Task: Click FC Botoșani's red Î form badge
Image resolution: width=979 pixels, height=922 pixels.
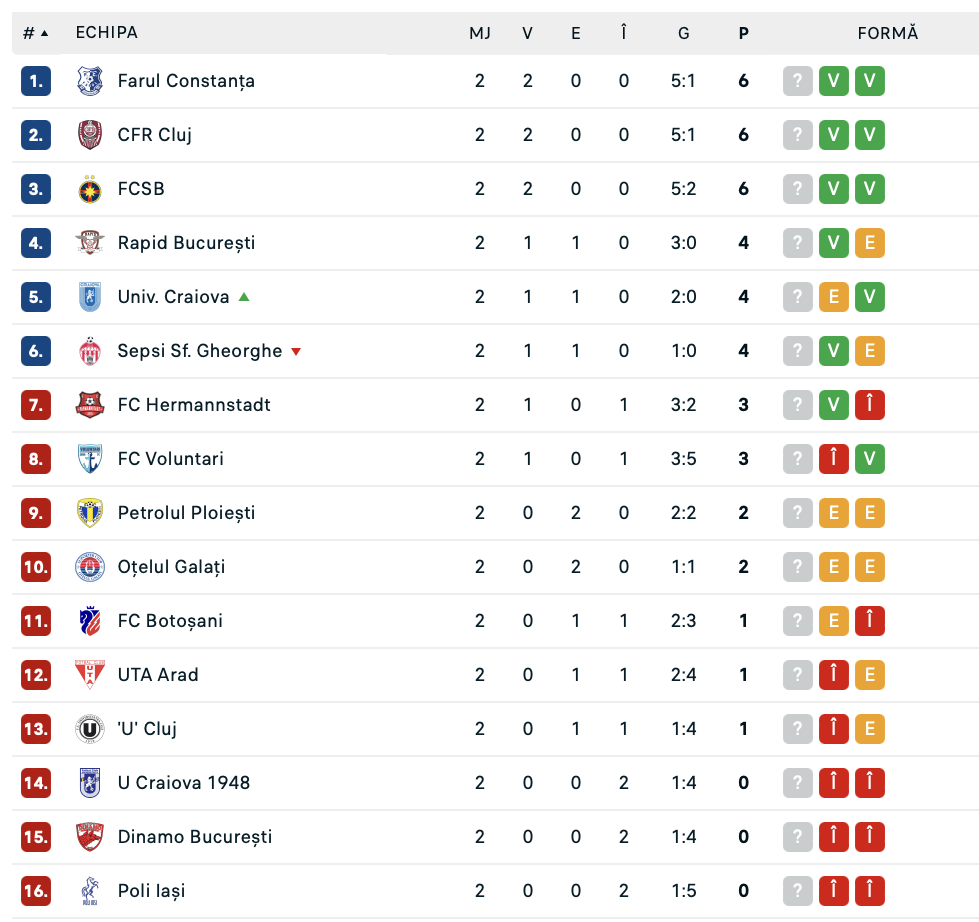Action: pyautogui.click(x=869, y=621)
